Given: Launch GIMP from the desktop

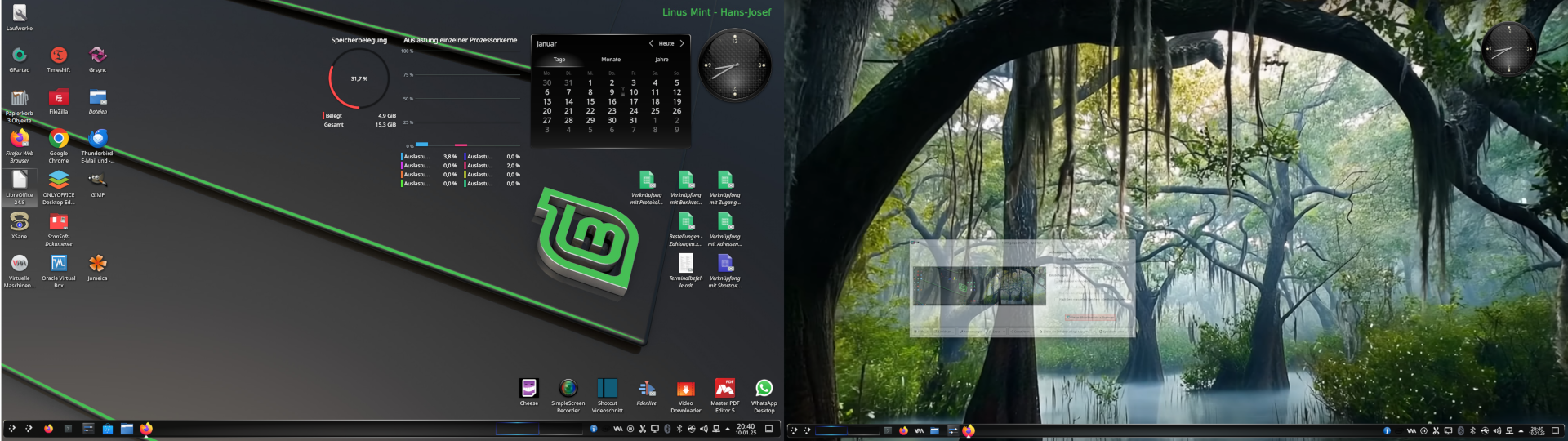Looking at the screenshot, I should pos(98,180).
